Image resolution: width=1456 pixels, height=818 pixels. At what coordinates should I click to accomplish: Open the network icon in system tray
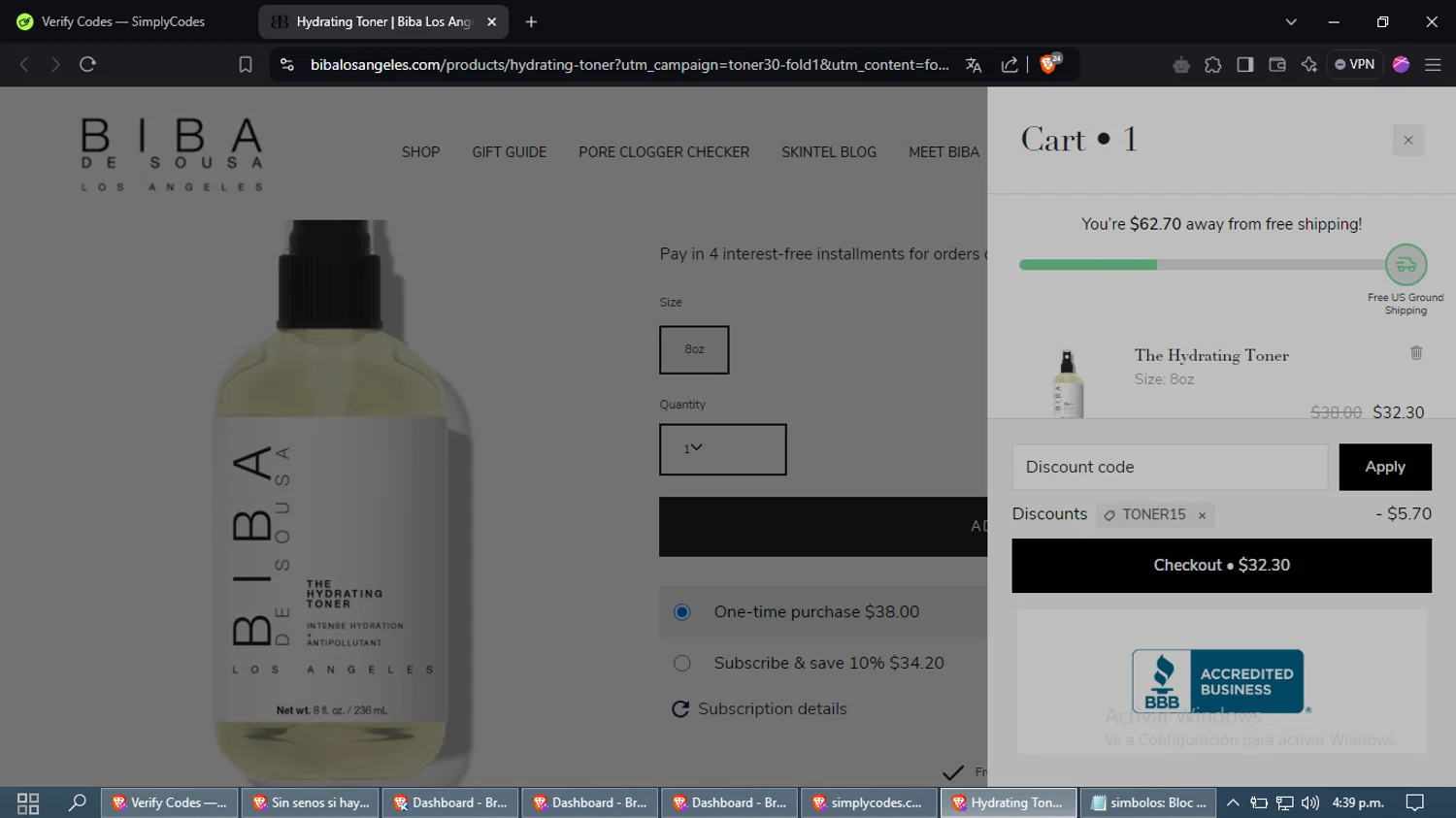[1284, 803]
